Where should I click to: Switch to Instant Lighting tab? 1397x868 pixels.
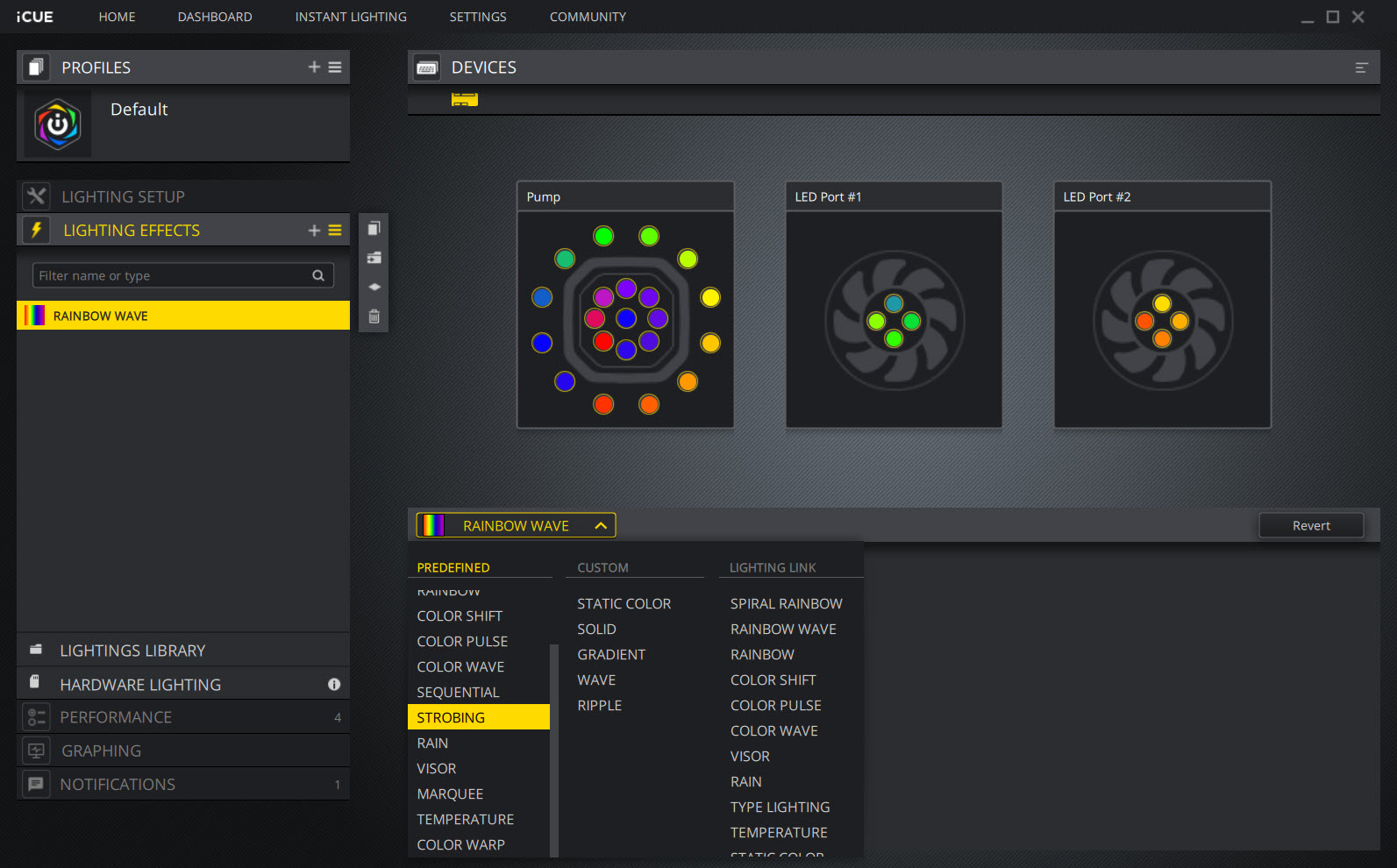click(351, 17)
